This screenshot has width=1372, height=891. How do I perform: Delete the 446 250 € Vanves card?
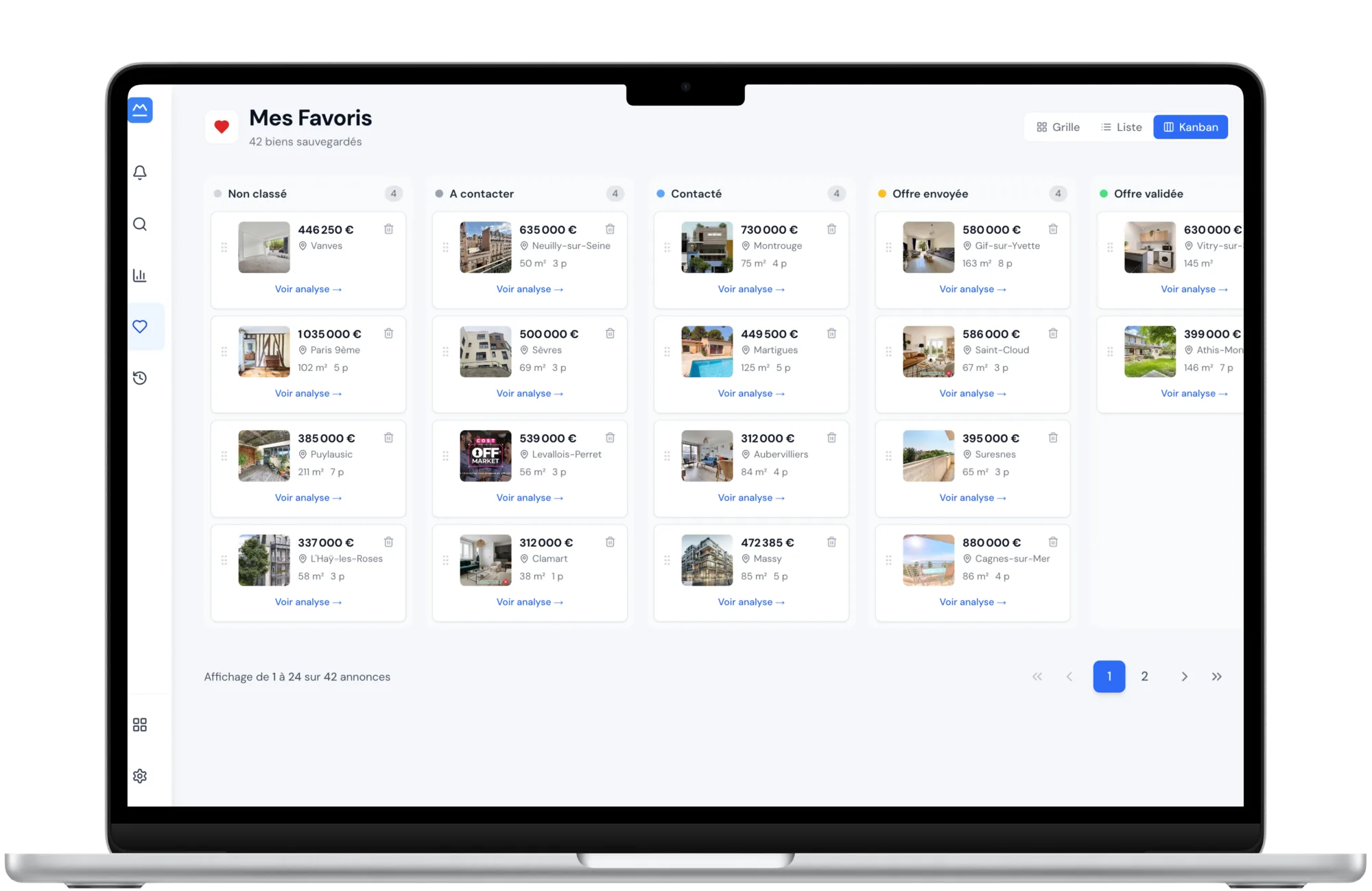point(389,229)
